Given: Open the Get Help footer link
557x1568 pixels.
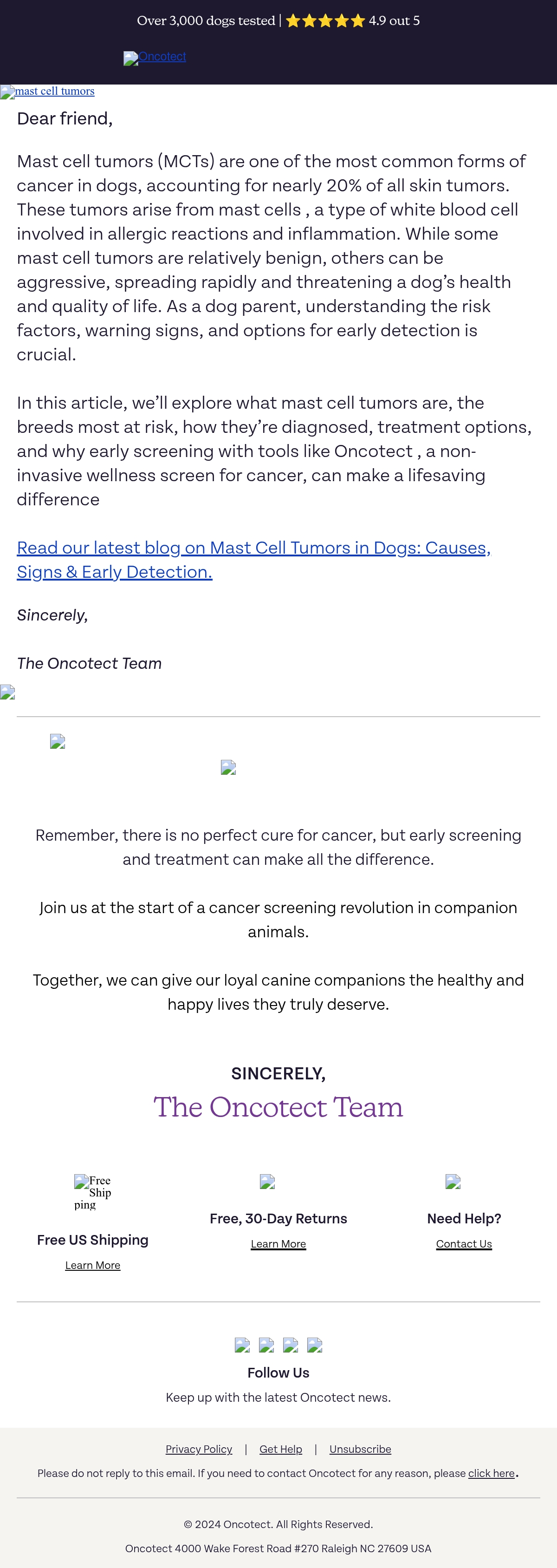Looking at the screenshot, I should click(281, 1449).
